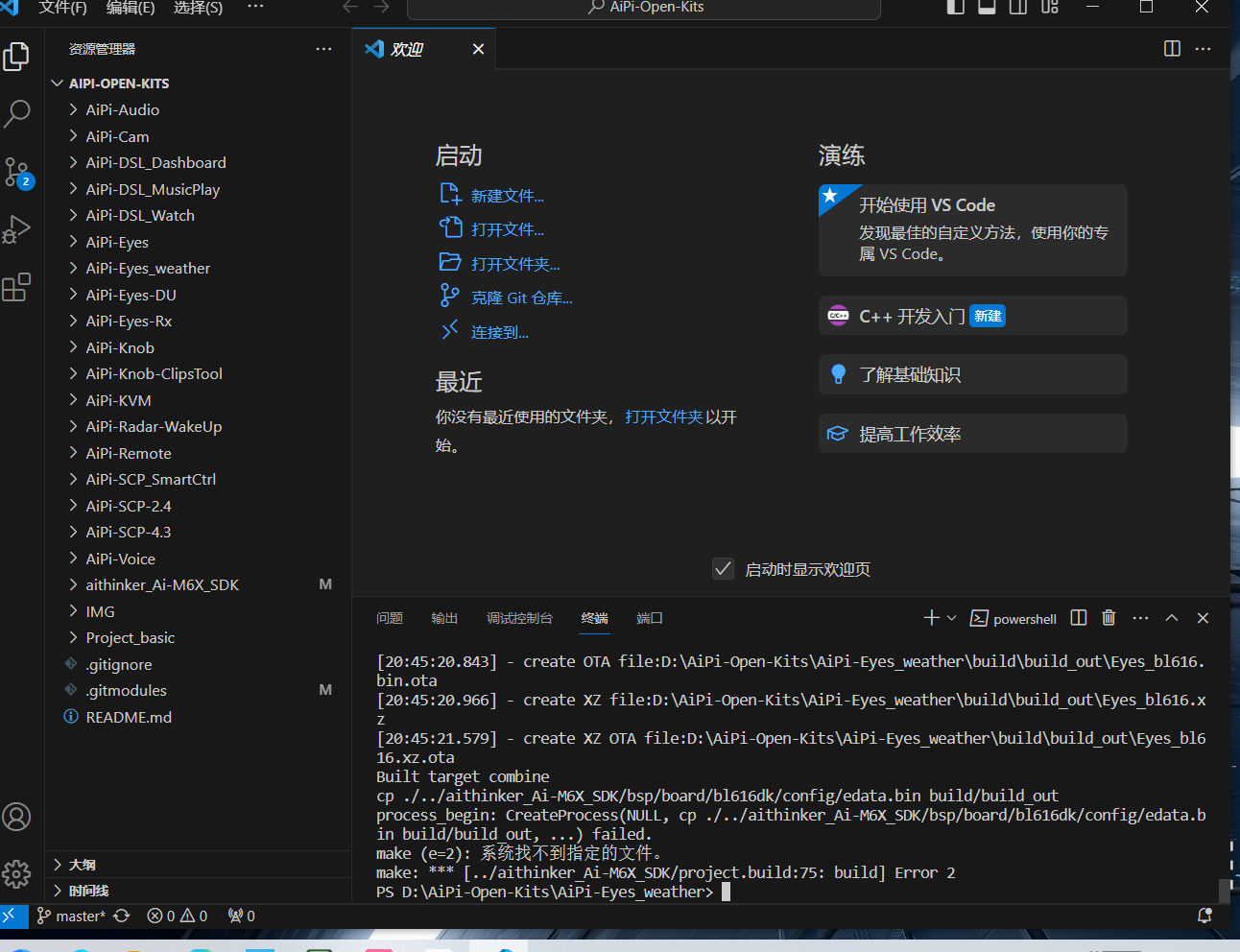Screen dimensions: 1240x952
Task: Click the AiPi-Open-Kits command center search box
Action: (x=644, y=8)
